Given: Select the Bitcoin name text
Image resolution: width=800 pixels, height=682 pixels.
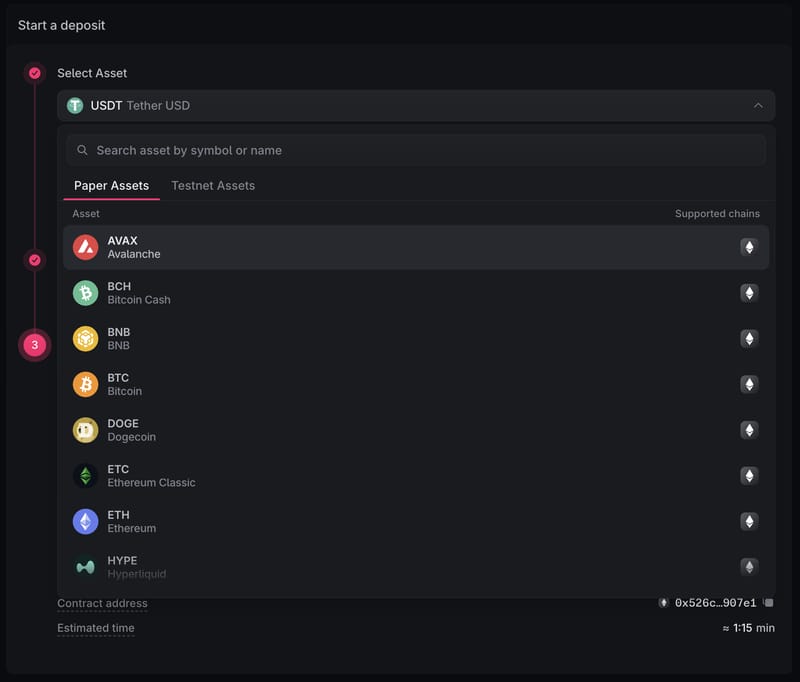Looking at the screenshot, I should tap(124, 391).
